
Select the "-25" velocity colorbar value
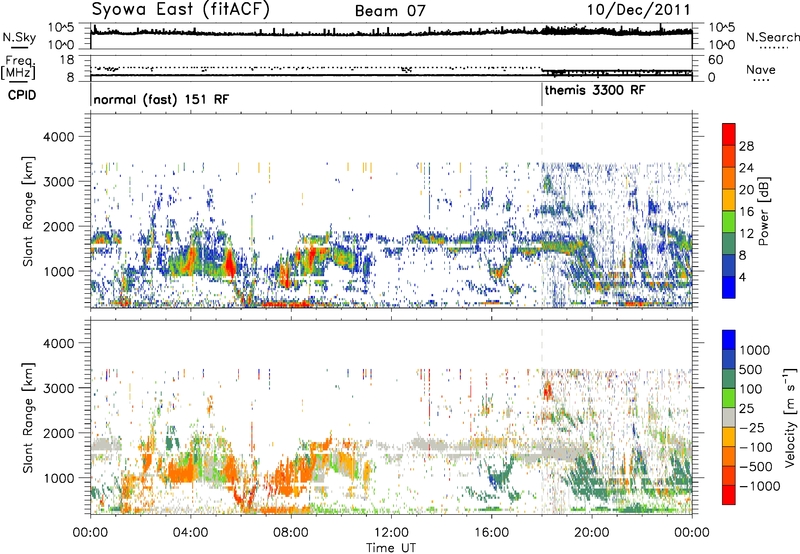click(x=753, y=428)
